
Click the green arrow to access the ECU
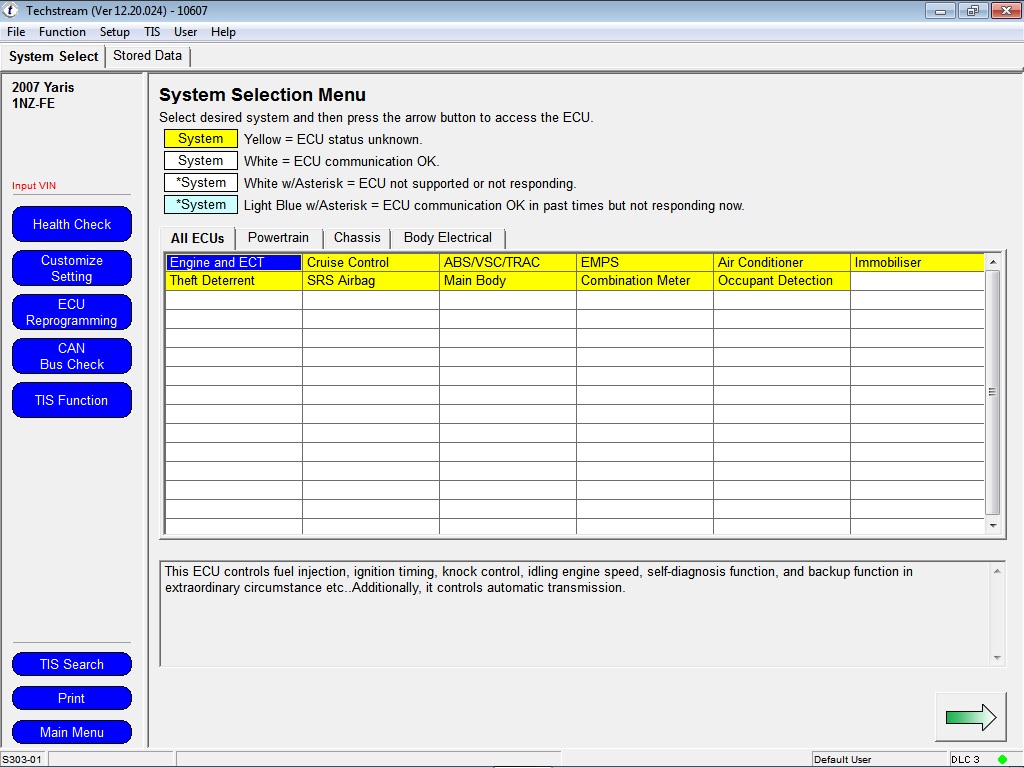969,716
